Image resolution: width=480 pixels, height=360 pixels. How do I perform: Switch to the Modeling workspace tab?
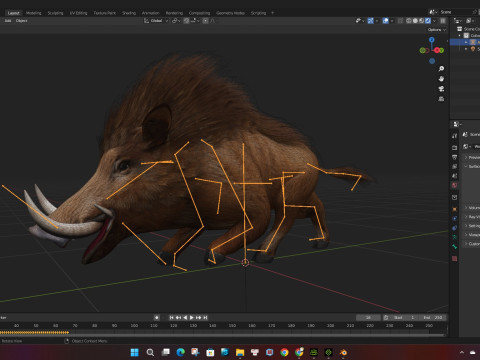[34, 13]
